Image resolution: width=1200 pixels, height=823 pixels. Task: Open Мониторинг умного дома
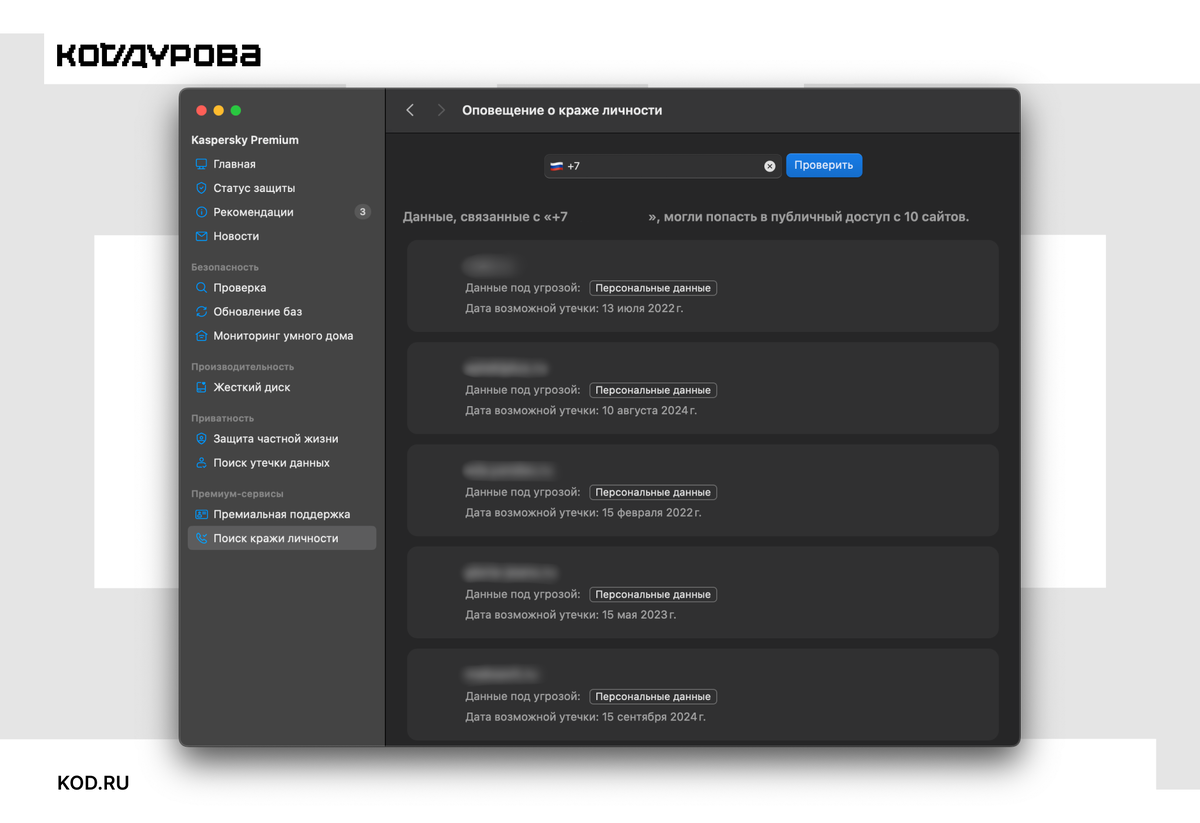point(282,336)
